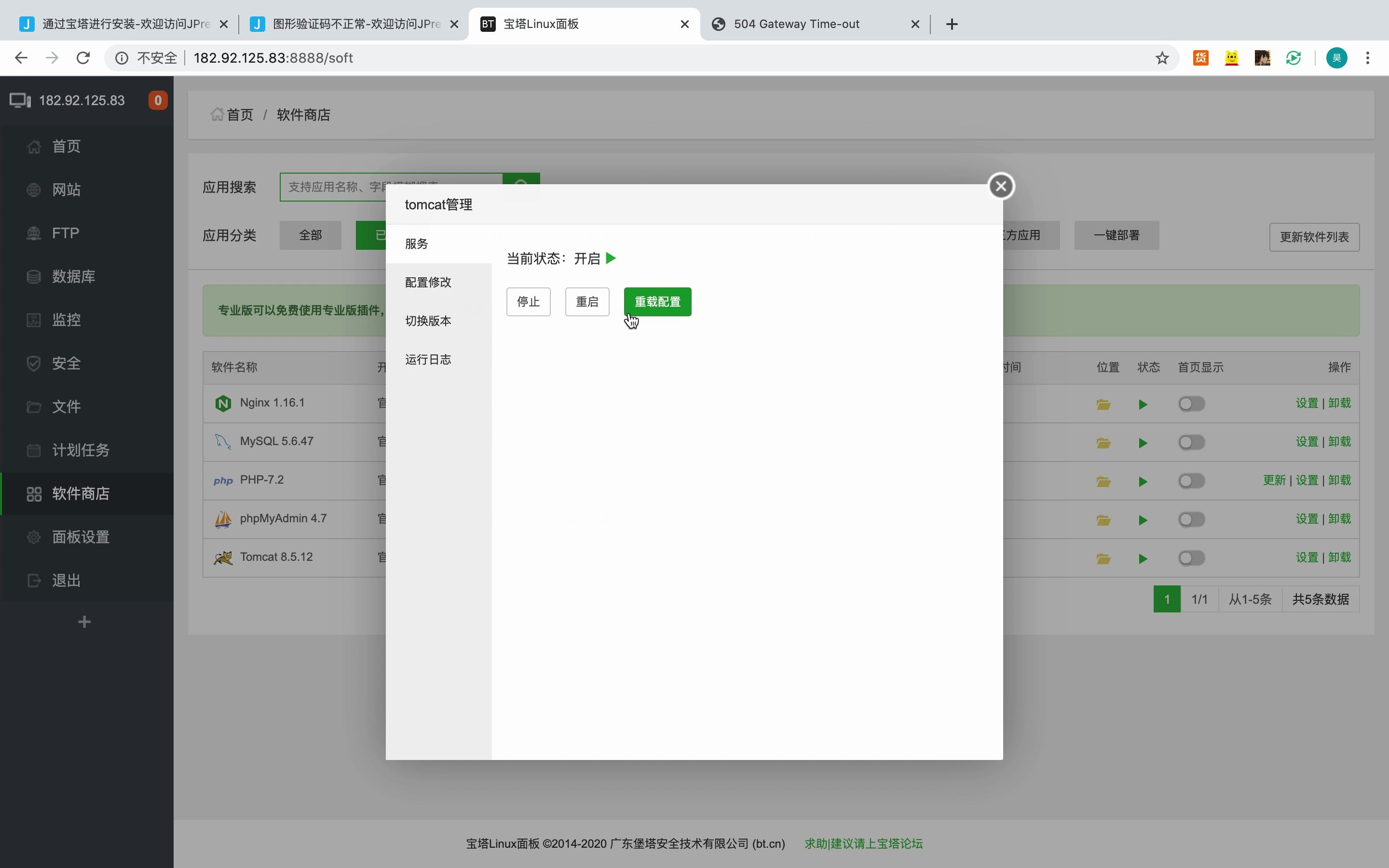Click the Tomcat logo icon
This screenshot has width=1389, height=868.
223,557
